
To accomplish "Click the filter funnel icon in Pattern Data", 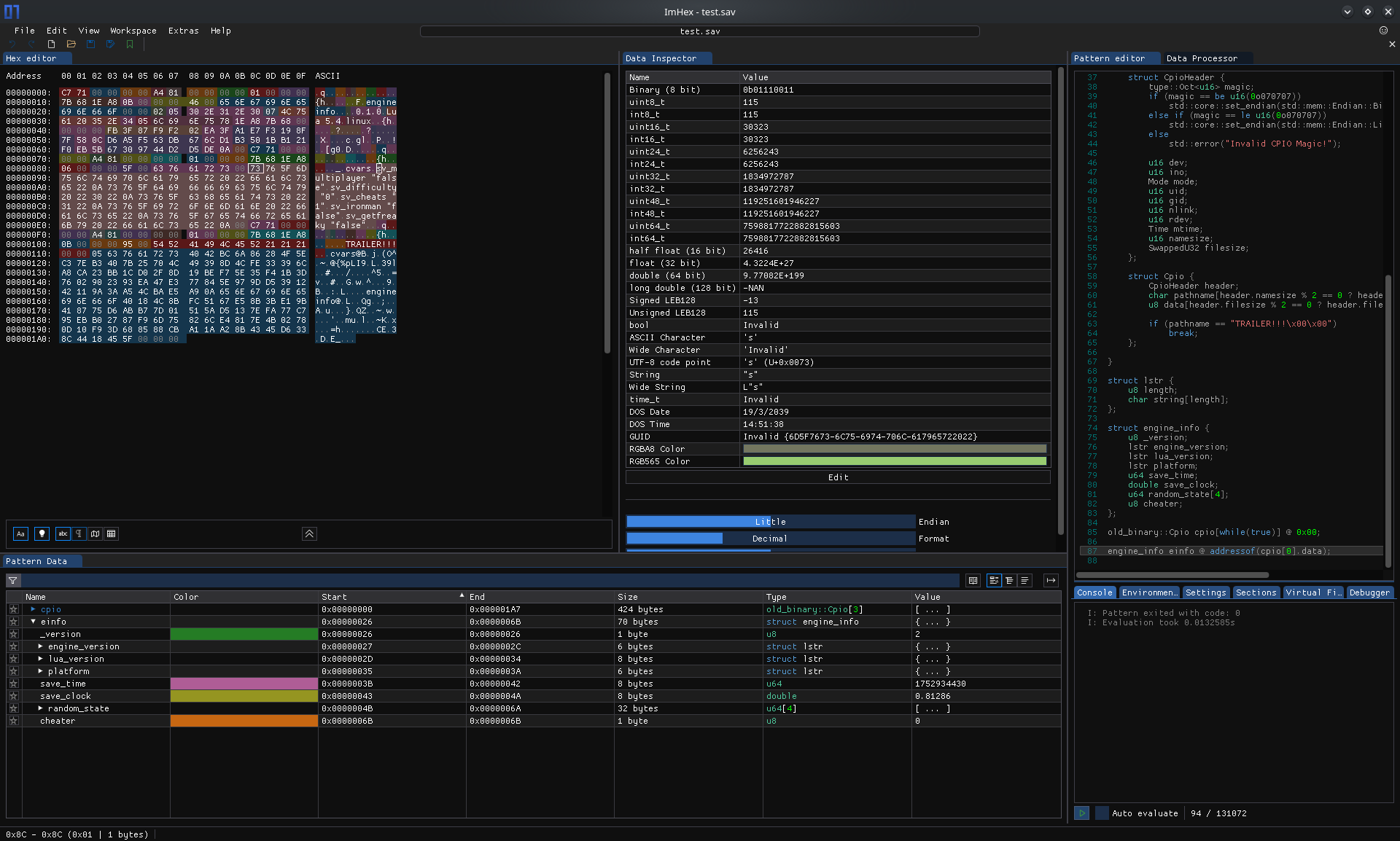I will click(13, 581).
